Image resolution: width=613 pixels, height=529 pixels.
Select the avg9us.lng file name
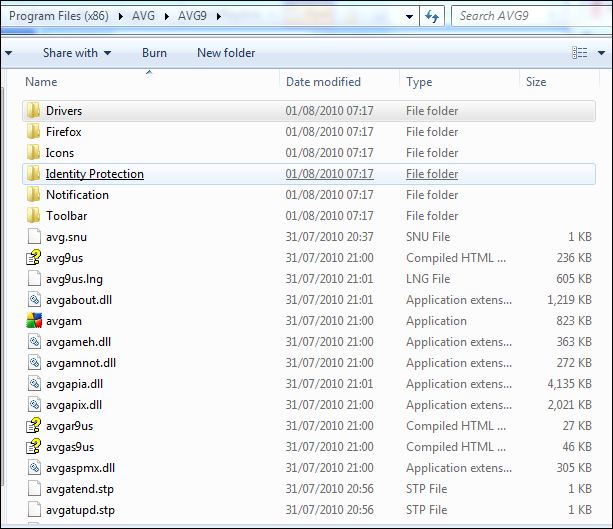[x=75, y=279]
